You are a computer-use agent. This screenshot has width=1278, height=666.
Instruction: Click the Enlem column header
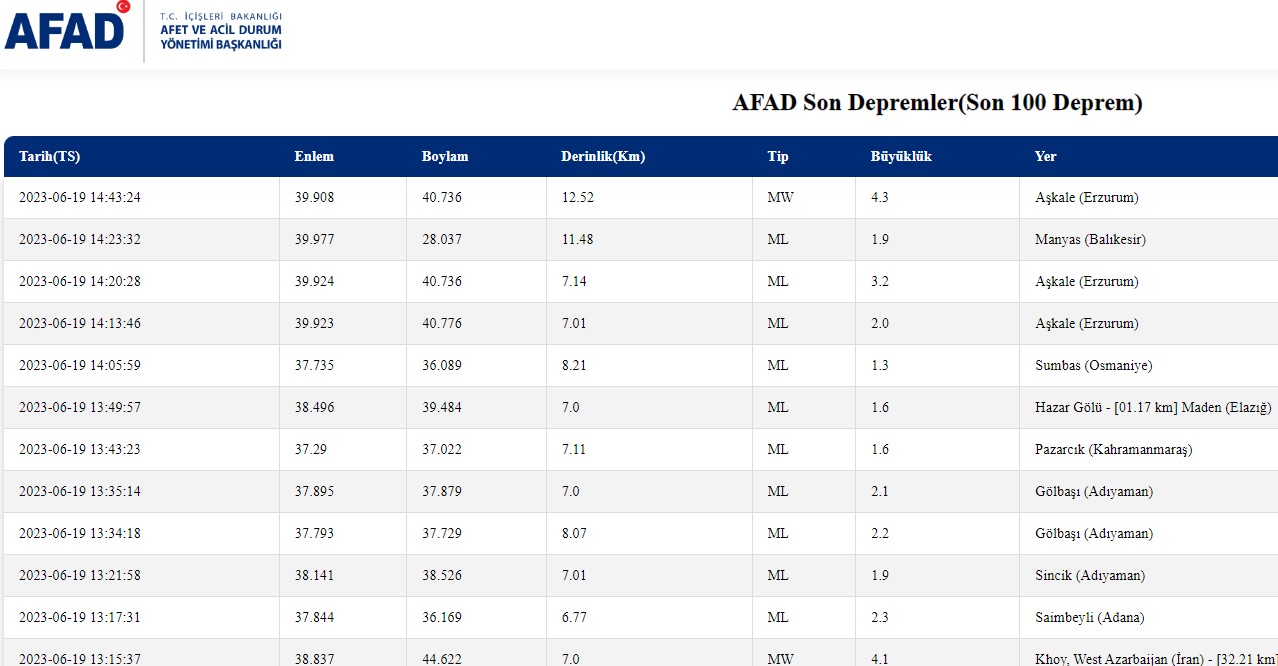tap(314, 157)
